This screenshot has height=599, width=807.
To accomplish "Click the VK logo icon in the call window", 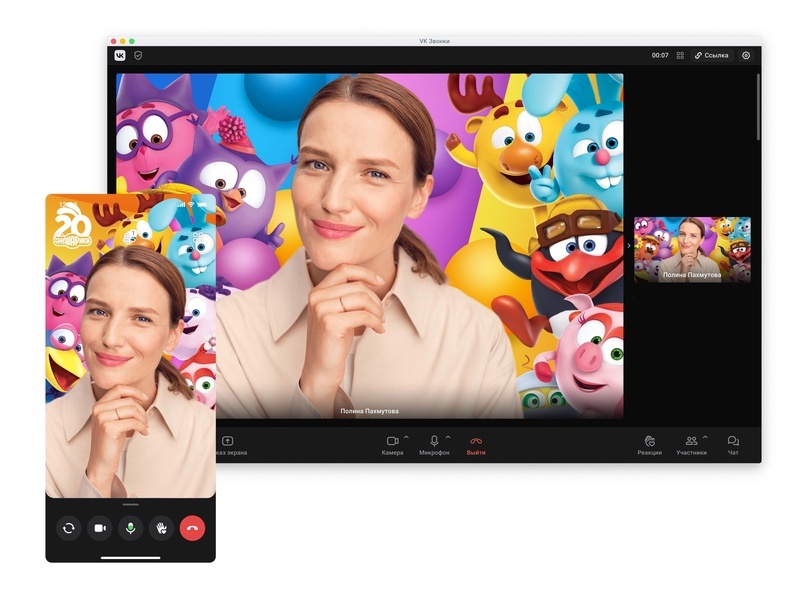I will pyautogui.click(x=120, y=56).
